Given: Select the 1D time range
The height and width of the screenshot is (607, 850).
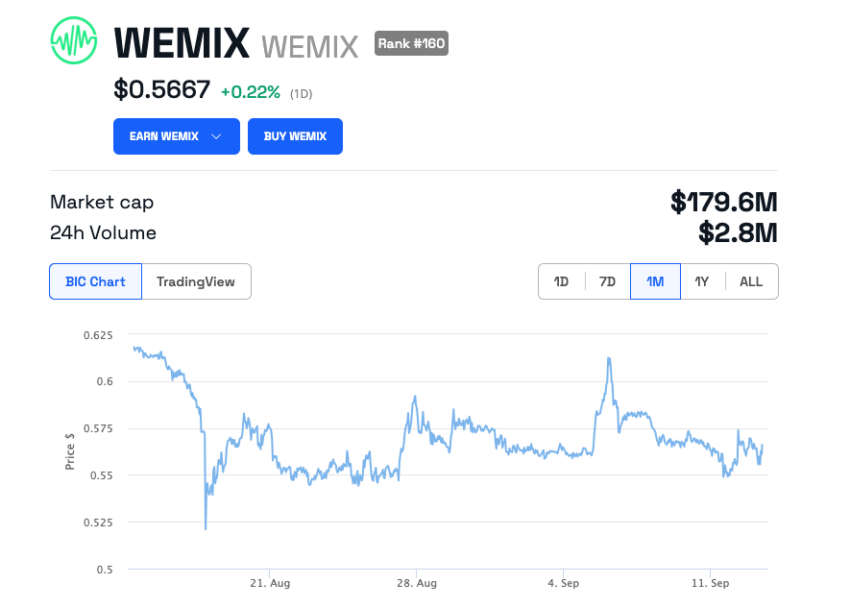Looking at the screenshot, I should pos(561,281).
